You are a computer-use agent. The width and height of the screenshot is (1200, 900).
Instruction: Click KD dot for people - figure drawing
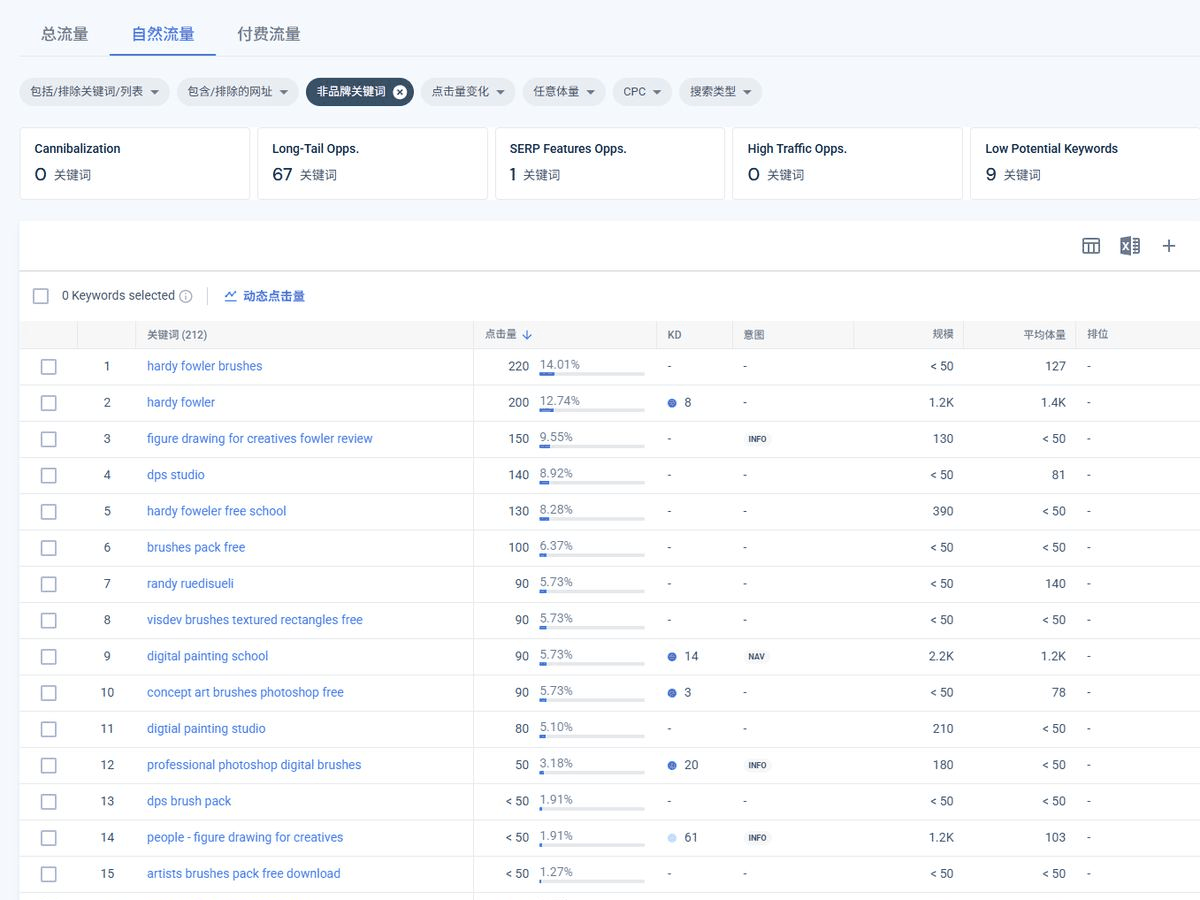pos(672,838)
